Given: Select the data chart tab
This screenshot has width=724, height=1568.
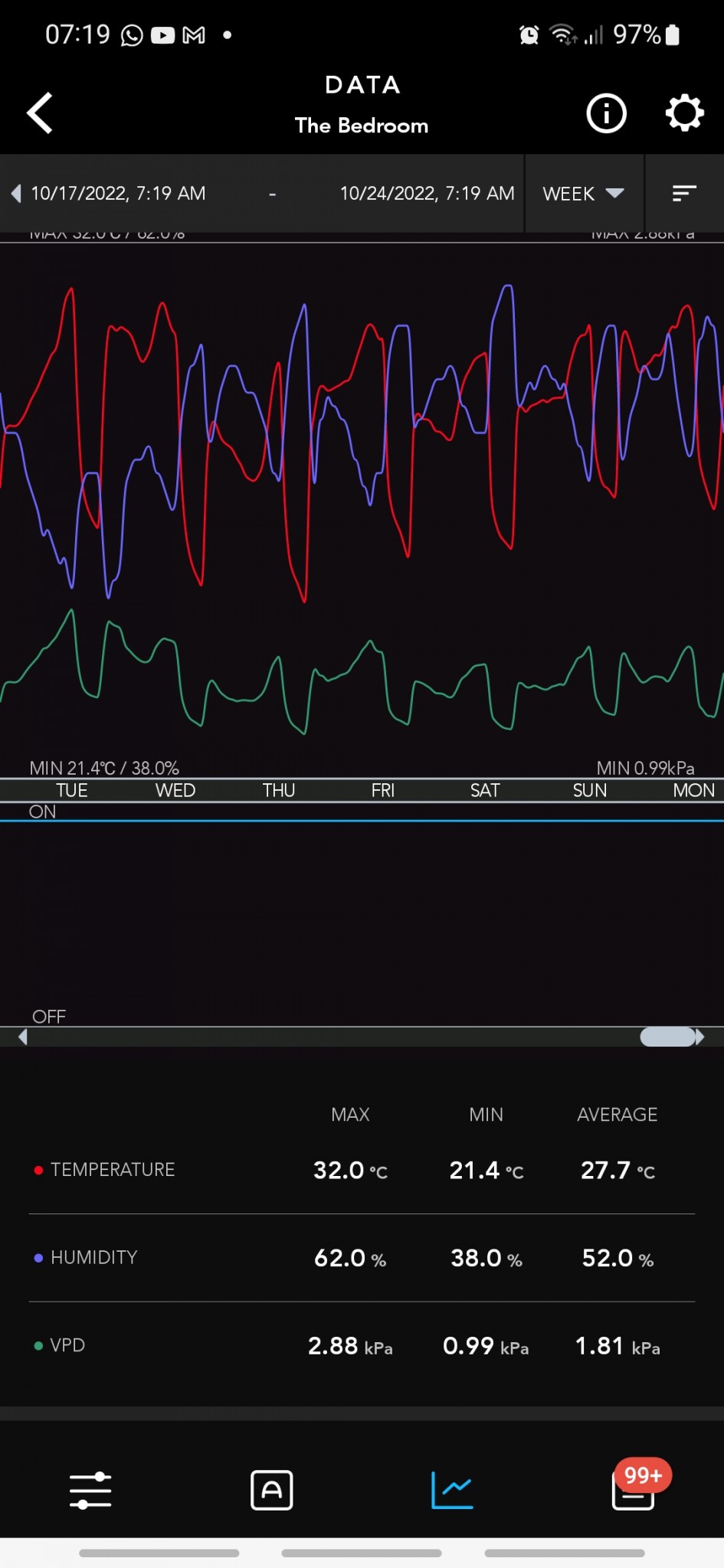Looking at the screenshot, I should [x=452, y=1490].
